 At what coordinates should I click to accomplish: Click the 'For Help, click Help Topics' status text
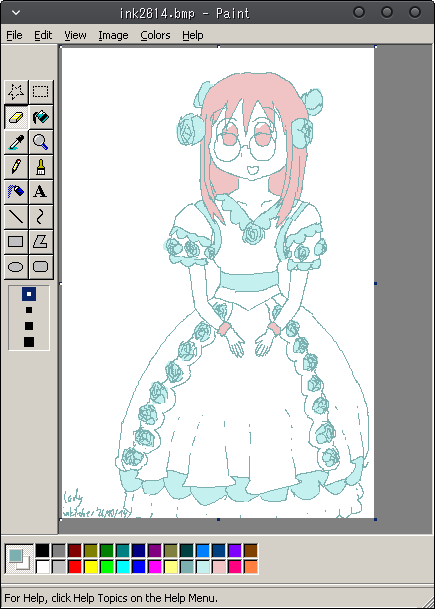[111, 597]
